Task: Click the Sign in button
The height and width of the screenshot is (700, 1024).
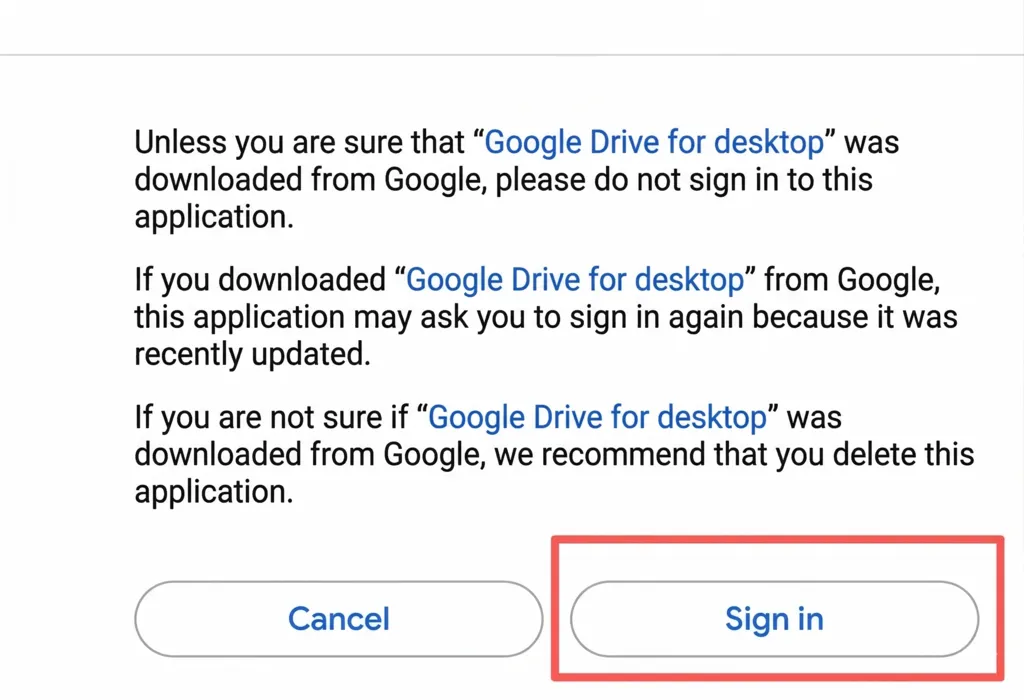Action: 774,619
